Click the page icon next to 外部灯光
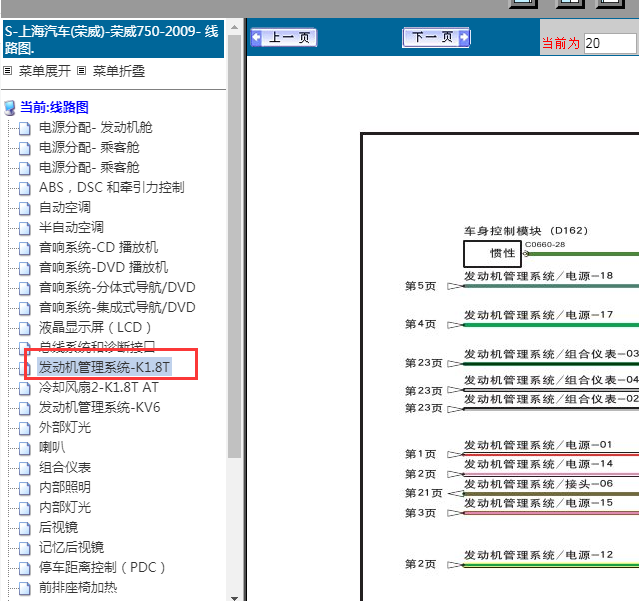Image resolution: width=639 pixels, height=601 pixels. pyautogui.click(x=25, y=428)
